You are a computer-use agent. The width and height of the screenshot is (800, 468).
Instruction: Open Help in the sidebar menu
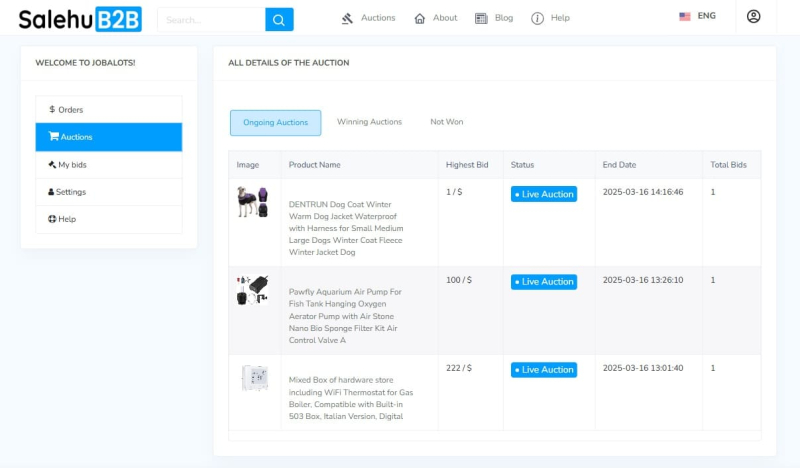pyautogui.click(x=66, y=219)
